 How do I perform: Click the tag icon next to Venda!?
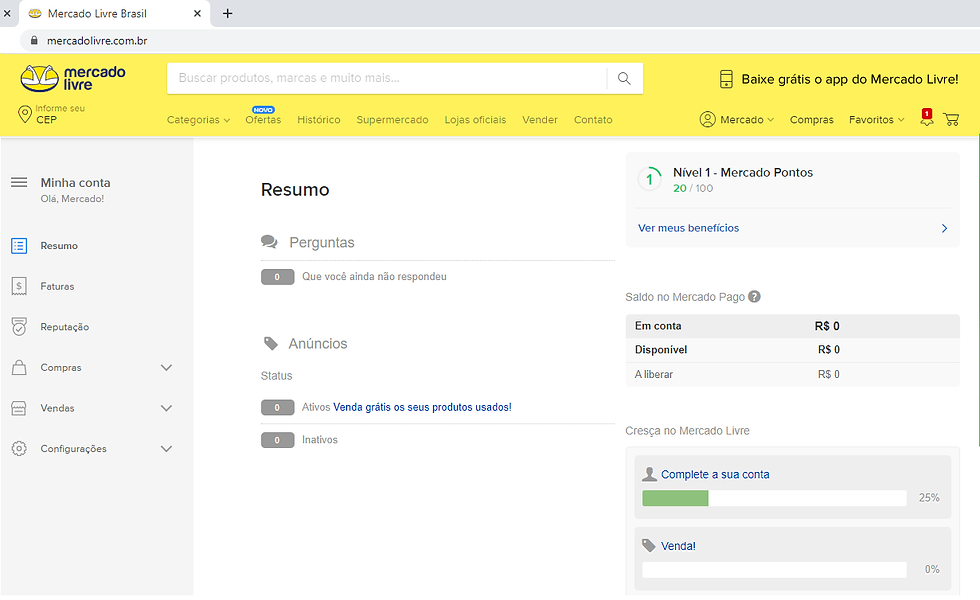[x=649, y=546]
